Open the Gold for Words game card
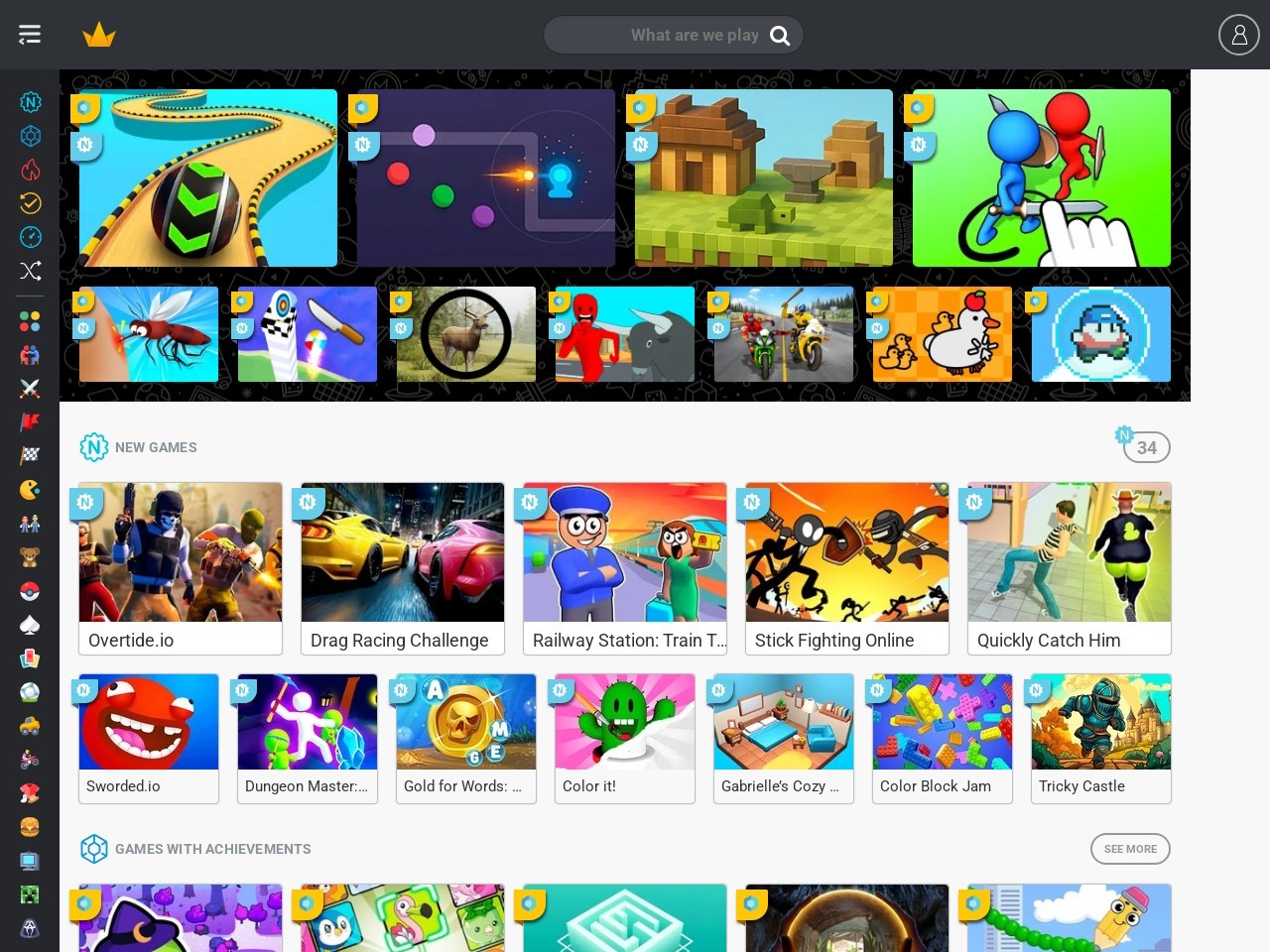 [x=466, y=738]
